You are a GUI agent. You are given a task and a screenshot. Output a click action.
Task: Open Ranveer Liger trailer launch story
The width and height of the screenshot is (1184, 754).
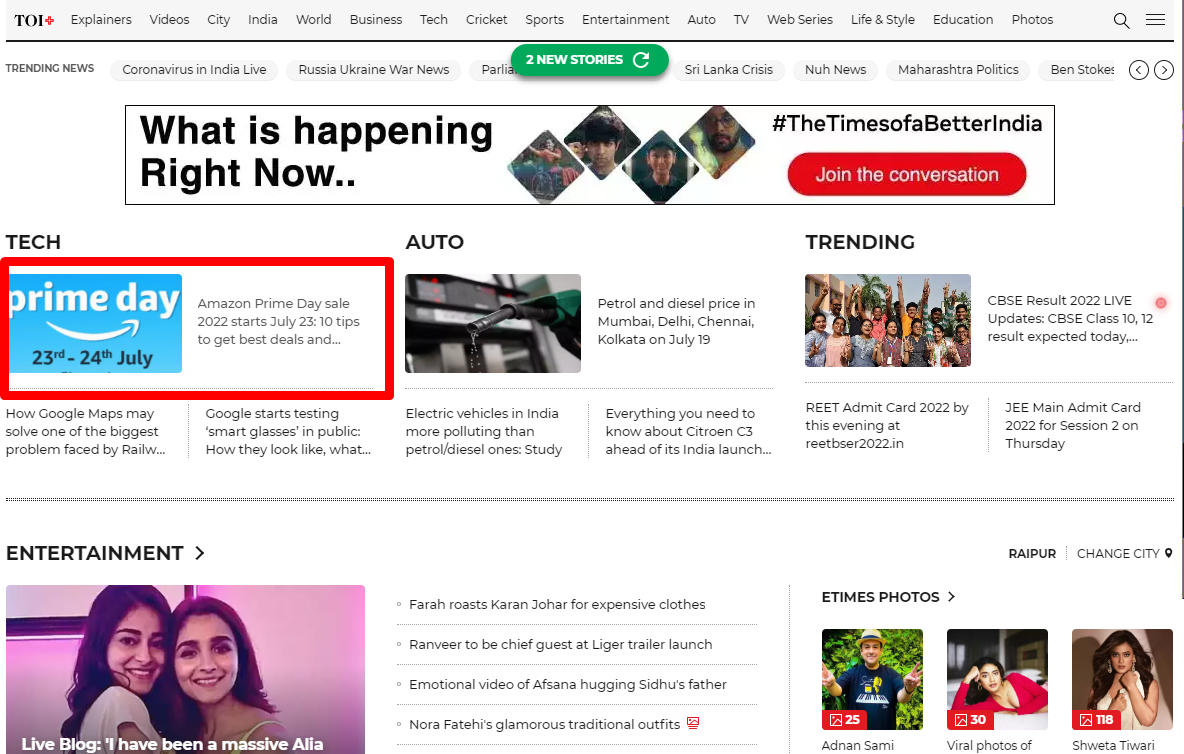(560, 645)
